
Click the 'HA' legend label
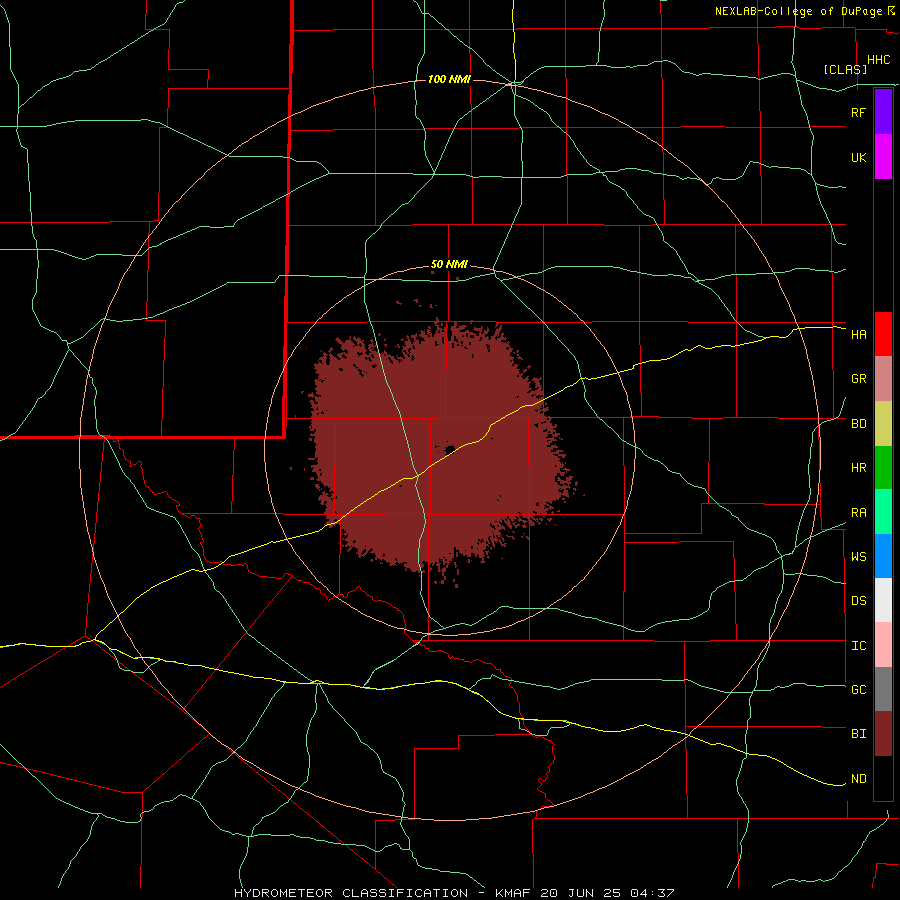[x=858, y=334]
